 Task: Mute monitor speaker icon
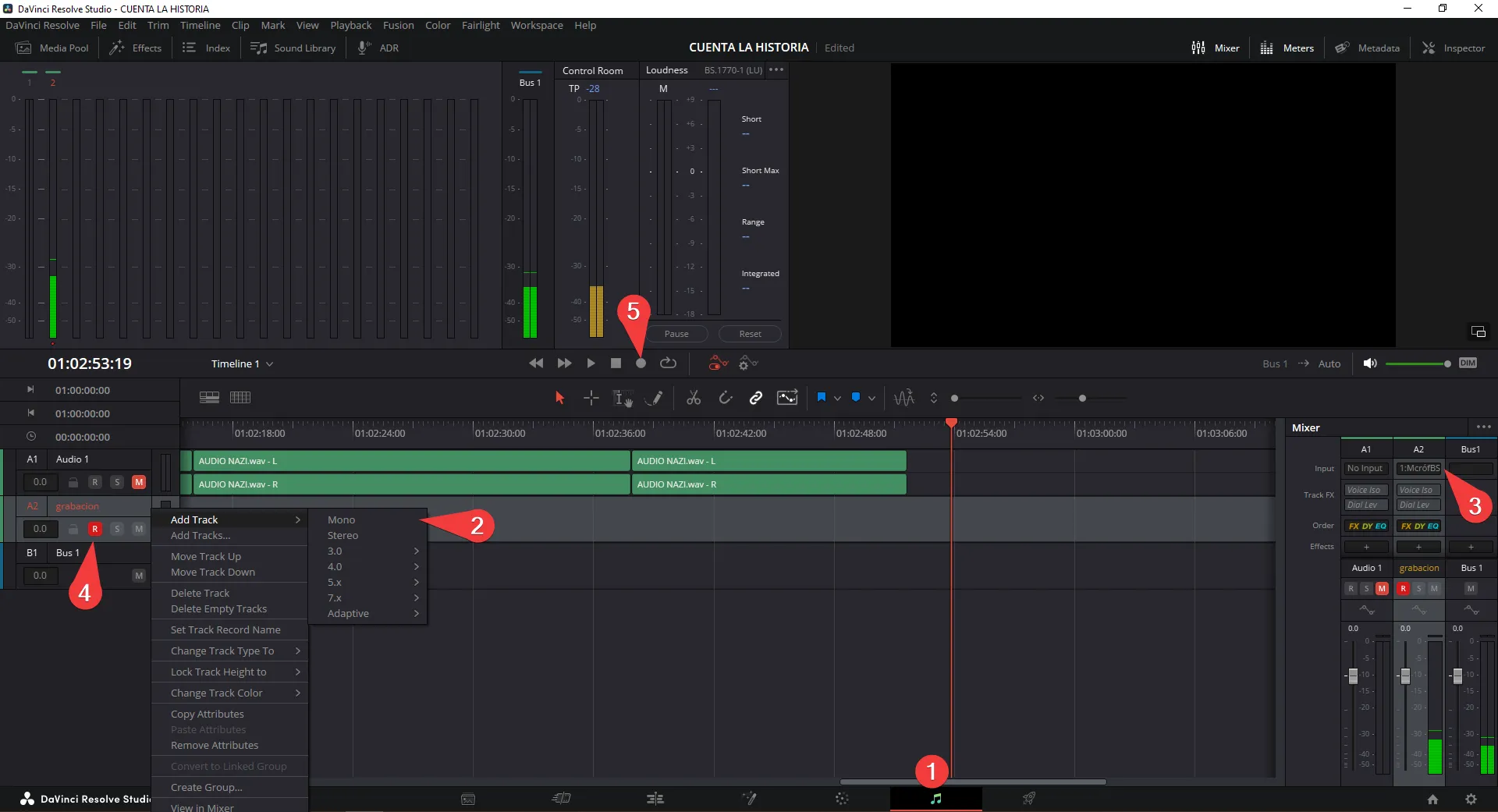pyautogui.click(x=1369, y=363)
